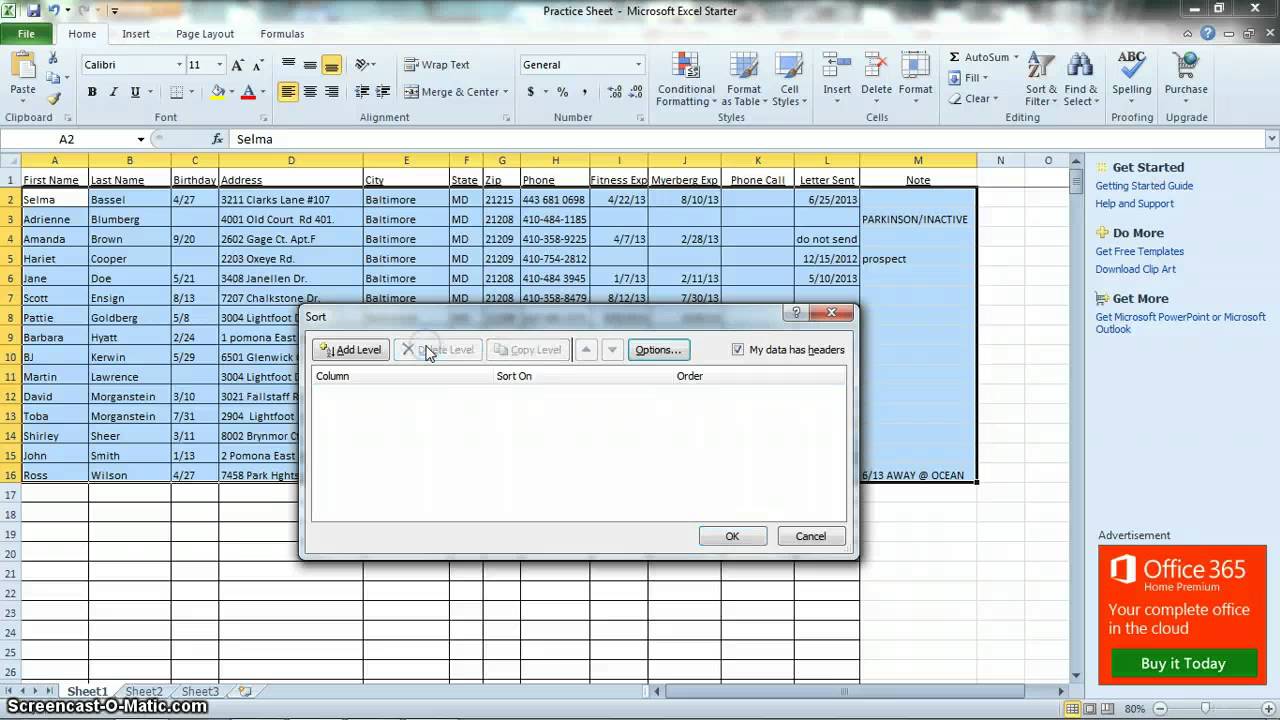Open the Name Box dropdown
This screenshot has width=1280, height=720.
pyautogui.click(x=141, y=139)
